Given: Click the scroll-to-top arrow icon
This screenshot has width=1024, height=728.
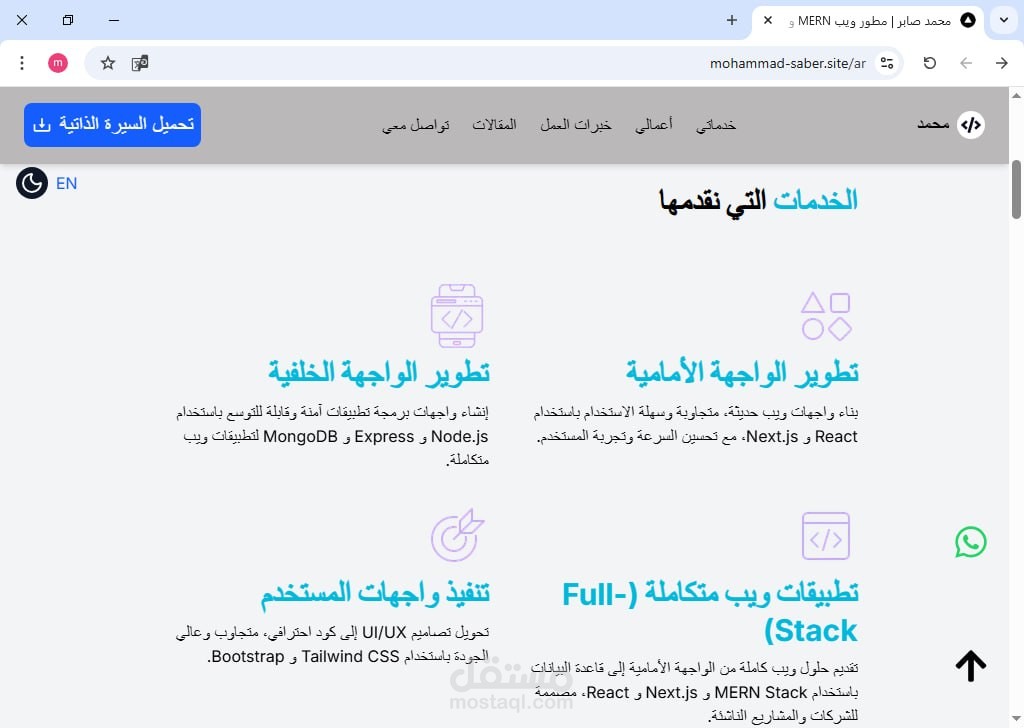Looking at the screenshot, I should click(970, 665).
